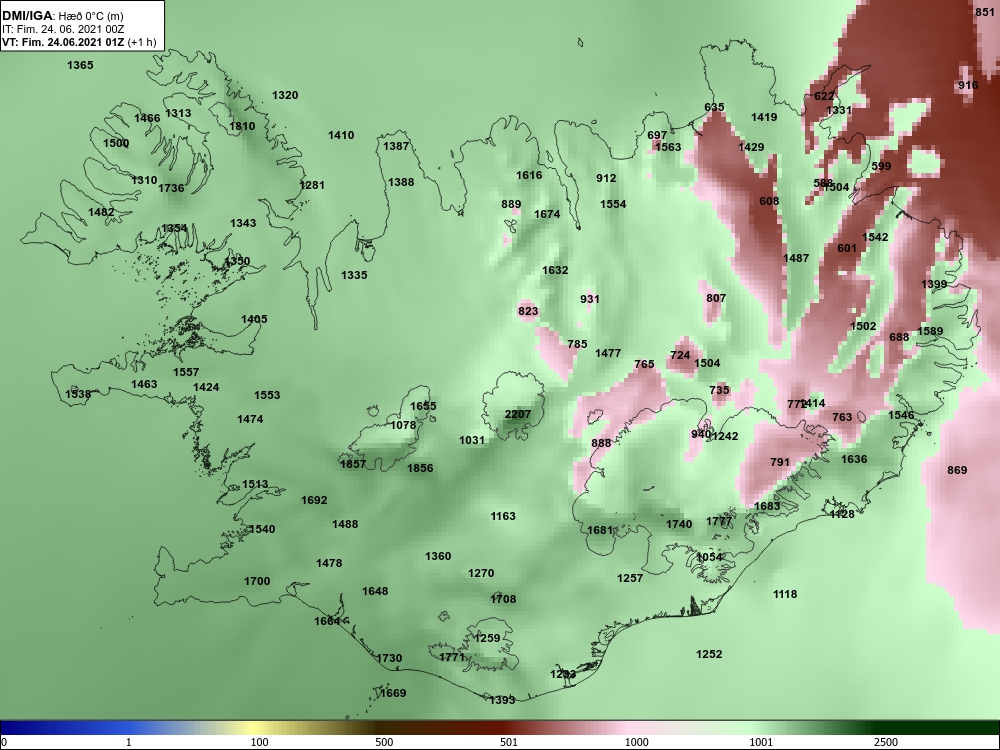Click the color scale bar below the map
This screenshot has width=1000, height=750.
(x=500, y=728)
